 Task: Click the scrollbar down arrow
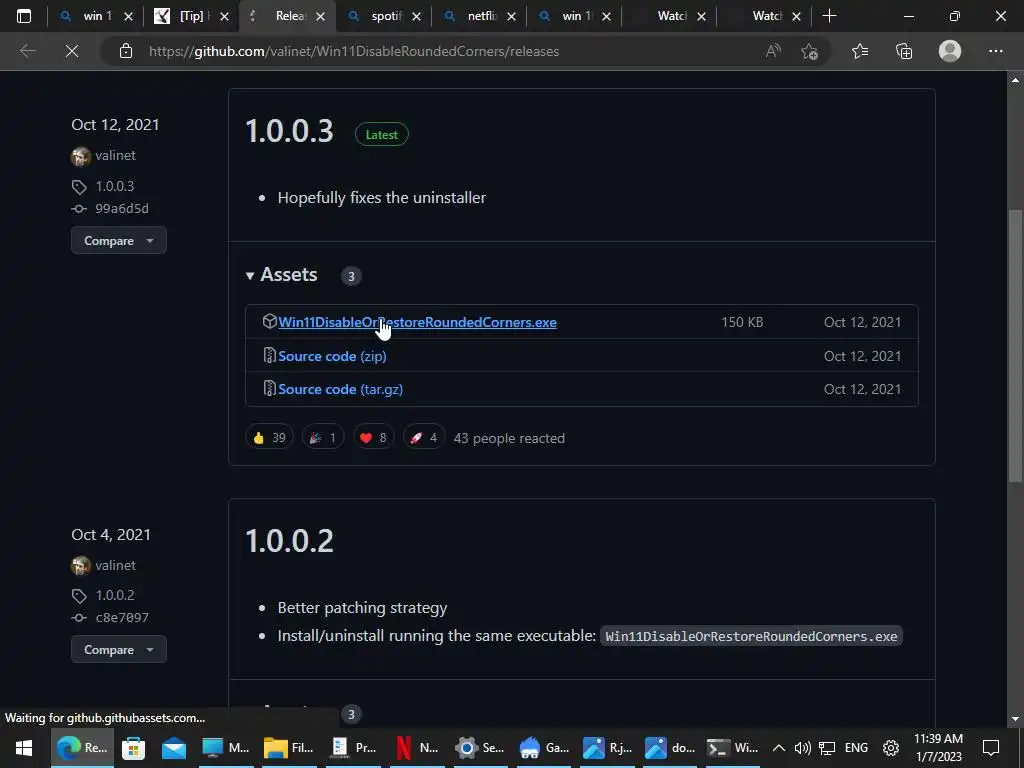(1016, 719)
